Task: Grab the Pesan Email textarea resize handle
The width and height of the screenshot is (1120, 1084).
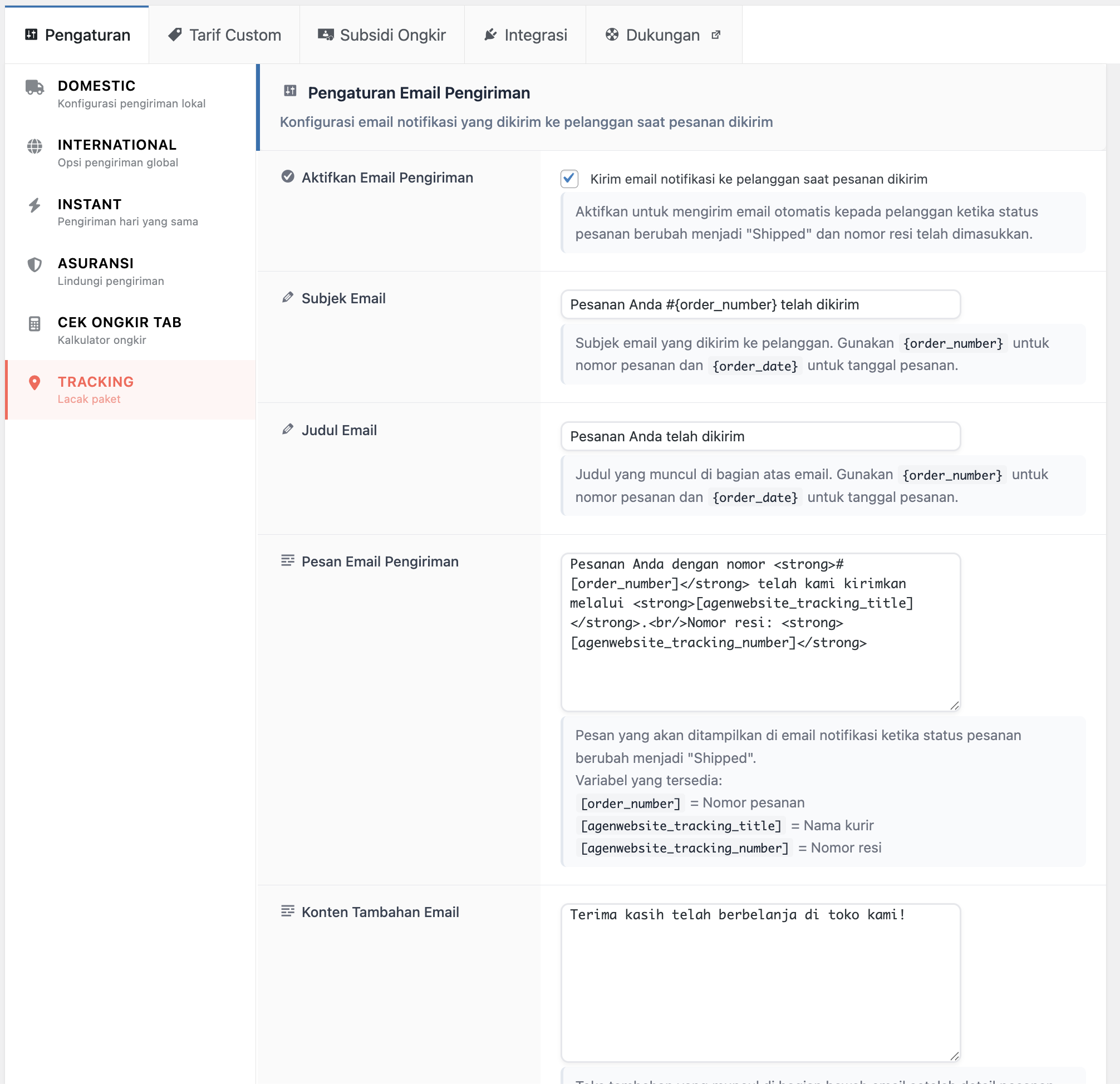Action: click(x=954, y=706)
